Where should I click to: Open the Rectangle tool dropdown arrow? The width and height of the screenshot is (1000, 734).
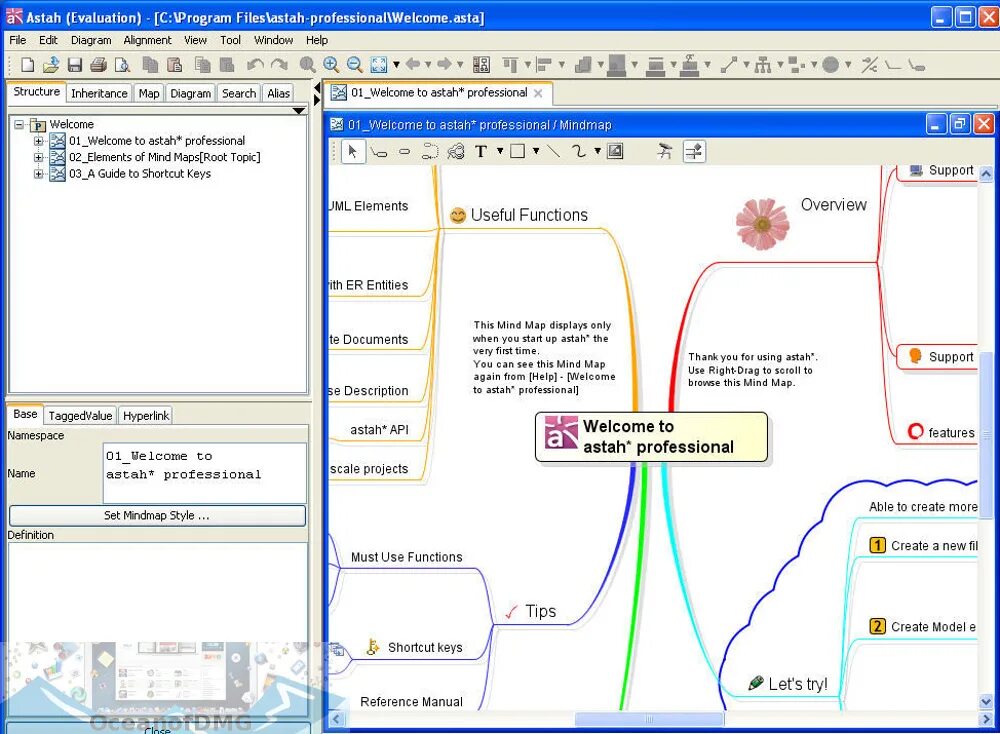[x=536, y=151]
